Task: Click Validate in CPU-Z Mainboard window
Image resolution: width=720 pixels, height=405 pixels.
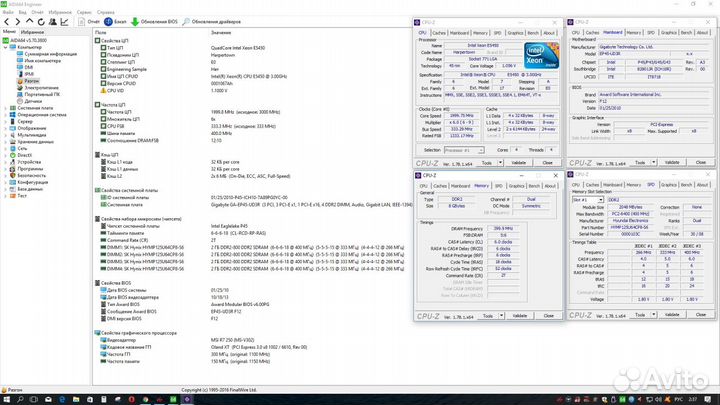Action: point(672,163)
